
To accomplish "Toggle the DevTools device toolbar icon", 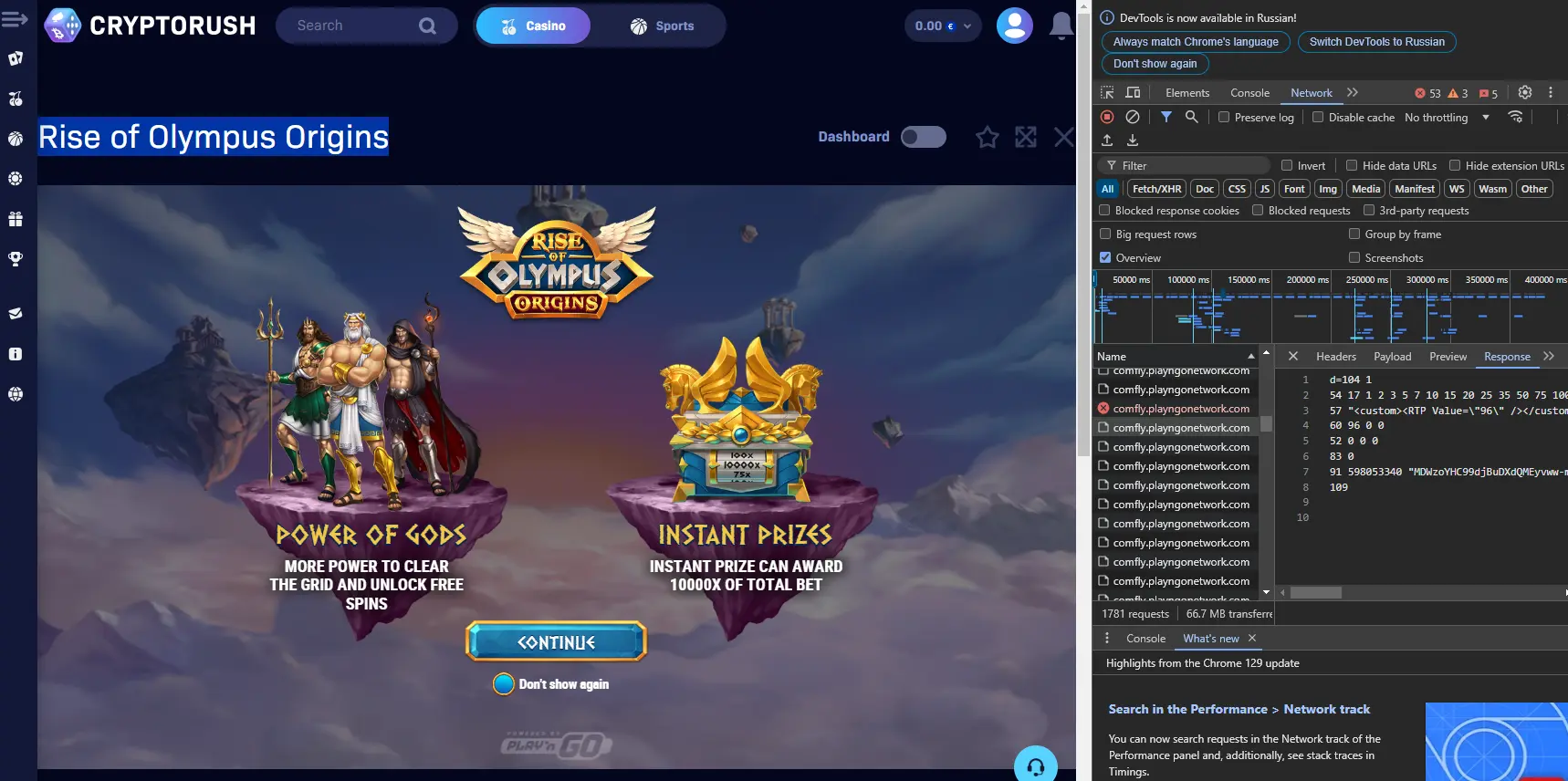I will tap(1133, 93).
